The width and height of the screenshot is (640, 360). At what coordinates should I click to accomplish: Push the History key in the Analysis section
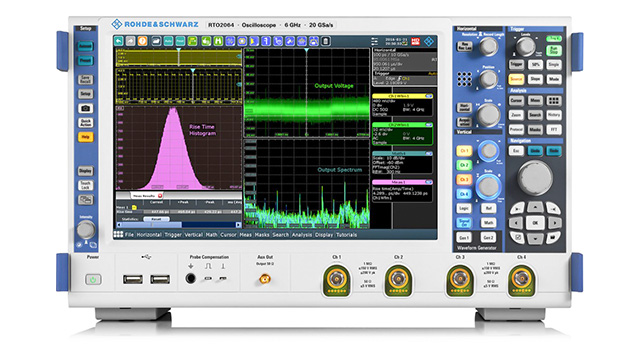click(554, 115)
